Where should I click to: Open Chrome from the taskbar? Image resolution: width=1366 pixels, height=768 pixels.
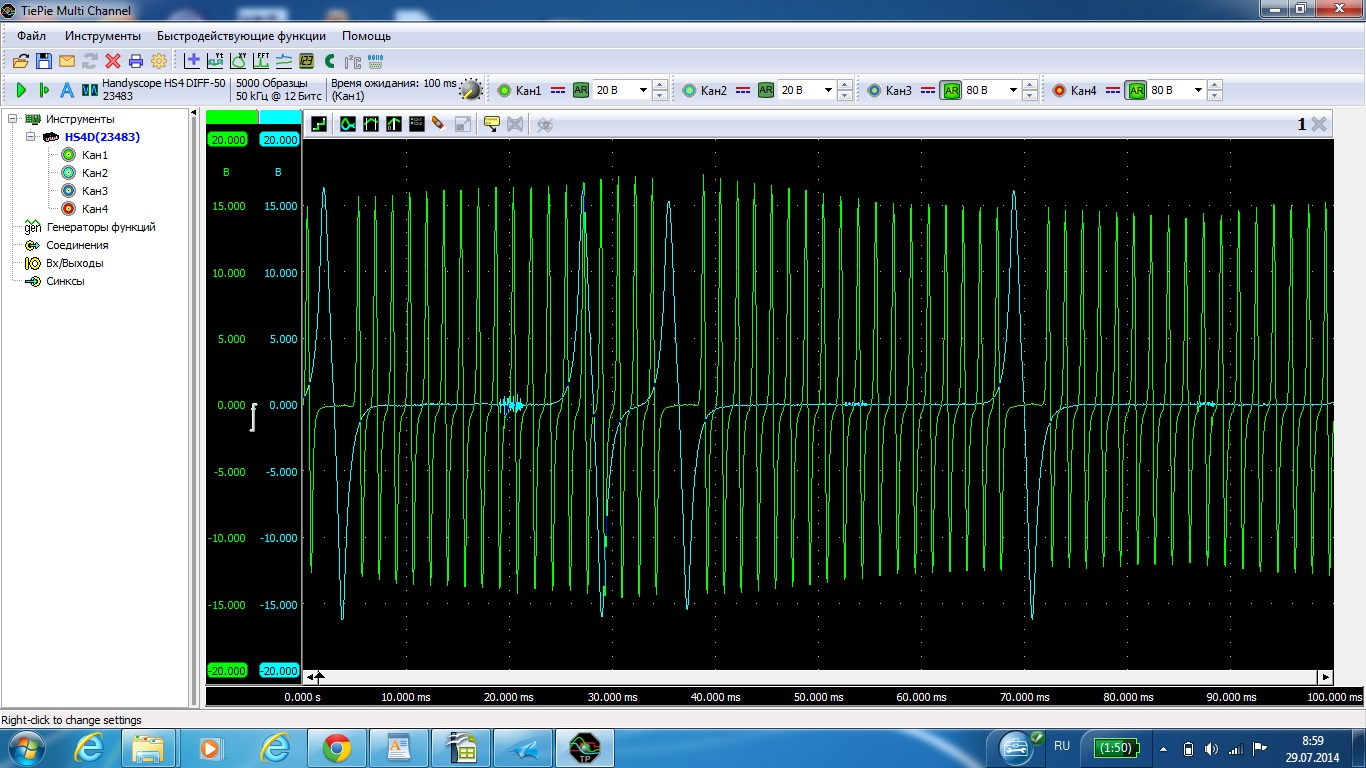(336, 747)
